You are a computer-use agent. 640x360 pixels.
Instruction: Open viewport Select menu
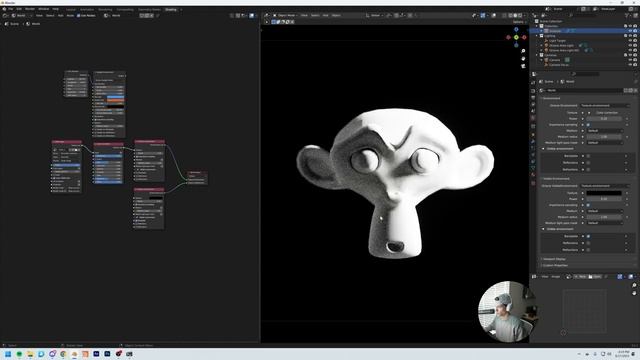[x=315, y=16]
